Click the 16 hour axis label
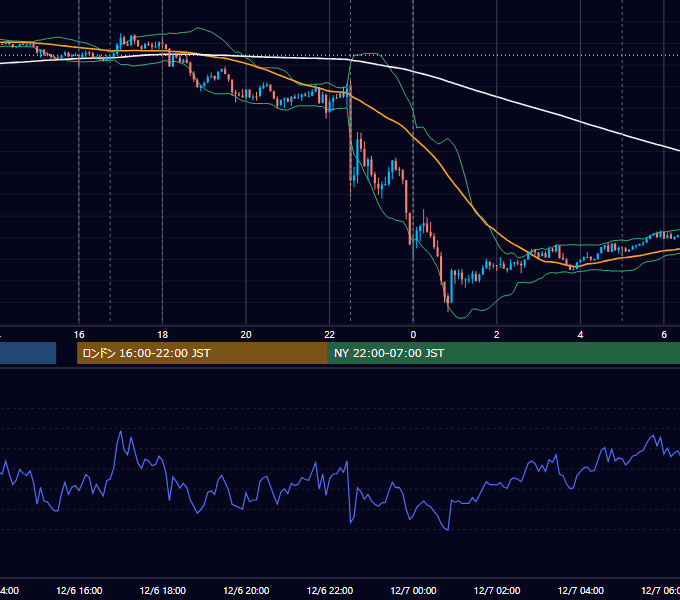The width and height of the screenshot is (680, 600). pos(79,335)
